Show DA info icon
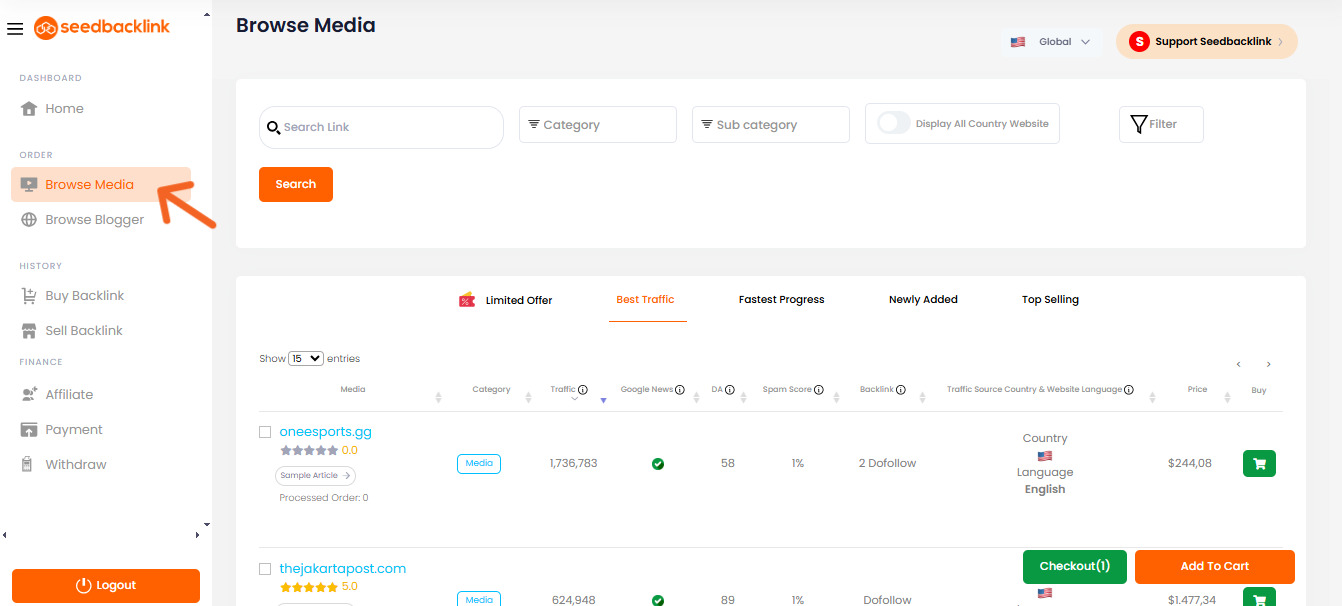 tap(730, 390)
